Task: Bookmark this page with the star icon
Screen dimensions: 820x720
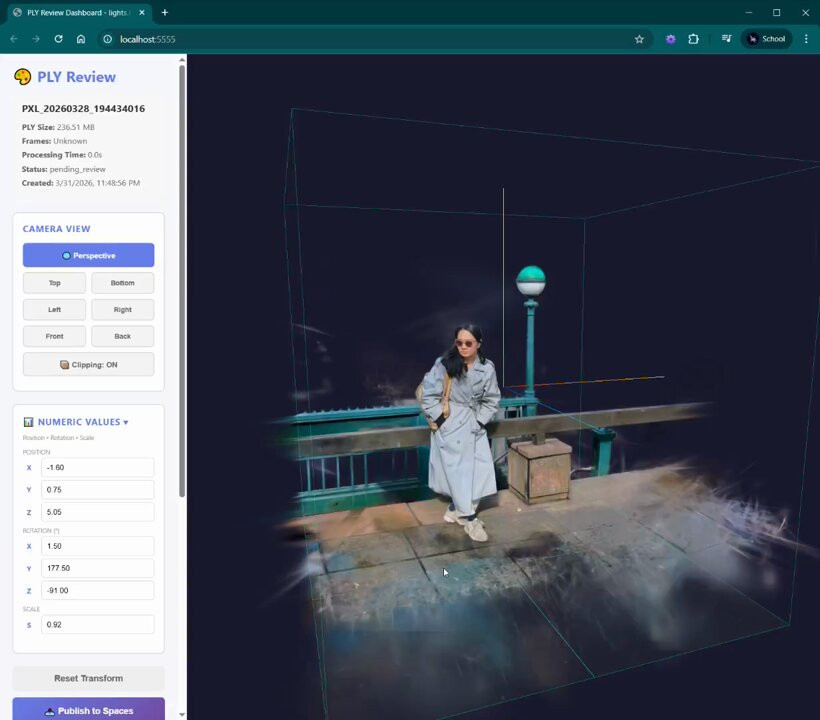Action: (639, 39)
